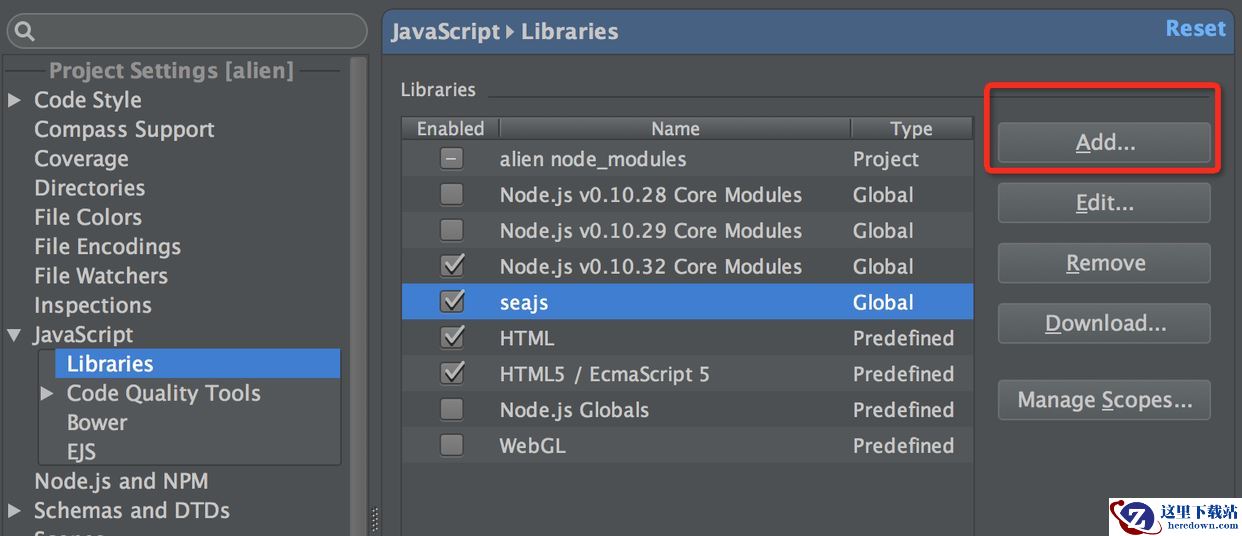Sort libraries by Type column header
This screenshot has height=536, width=1242.
911,129
